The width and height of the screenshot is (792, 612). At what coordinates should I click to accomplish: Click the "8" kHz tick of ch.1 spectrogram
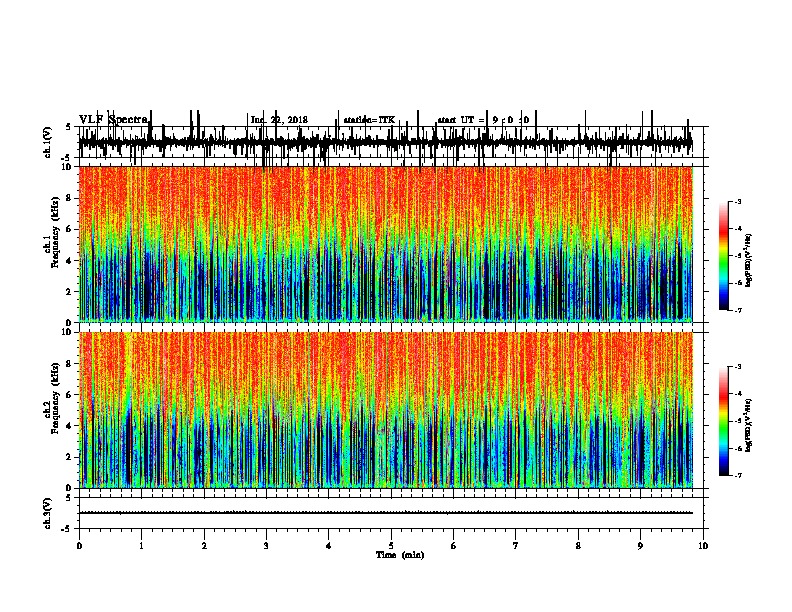click(x=70, y=198)
